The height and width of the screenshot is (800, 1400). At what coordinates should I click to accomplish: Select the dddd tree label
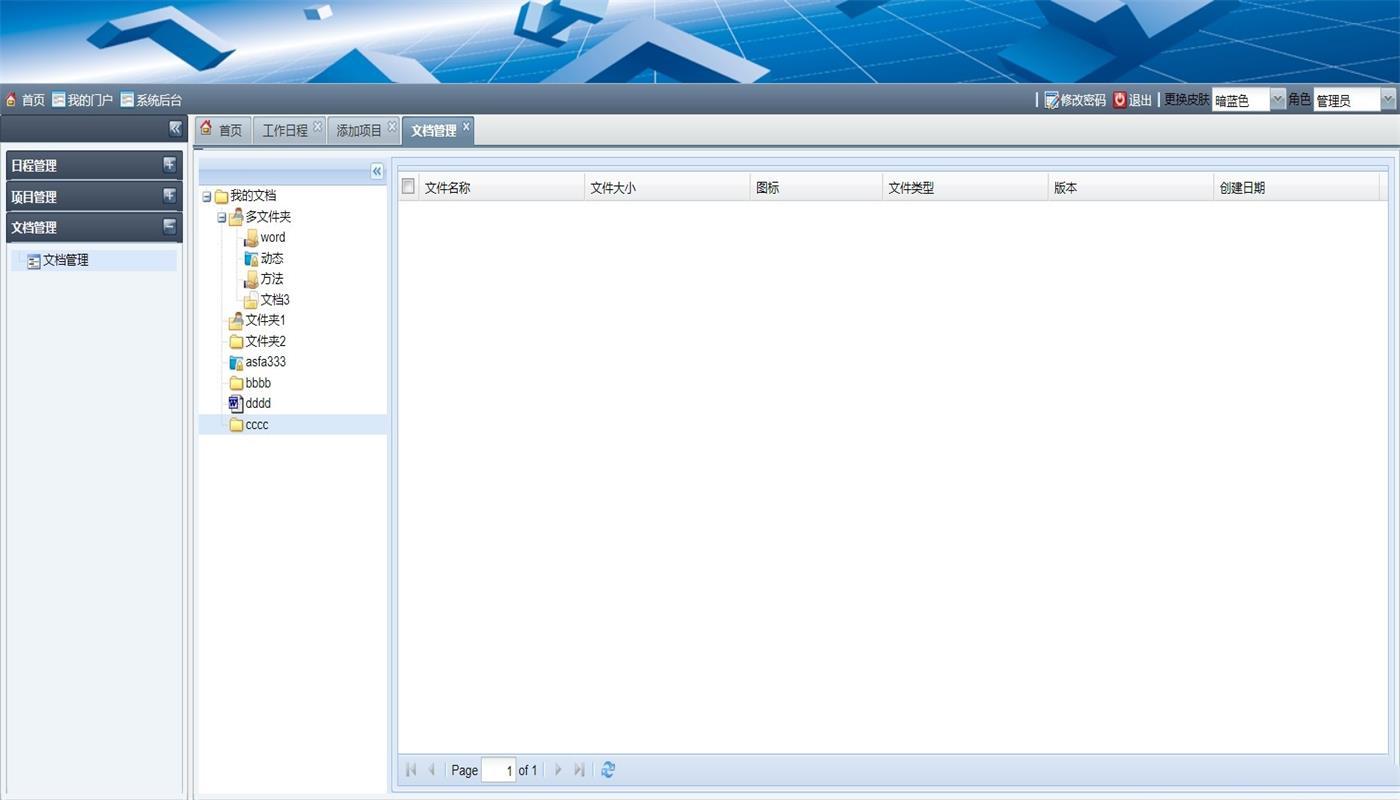pos(258,404)
